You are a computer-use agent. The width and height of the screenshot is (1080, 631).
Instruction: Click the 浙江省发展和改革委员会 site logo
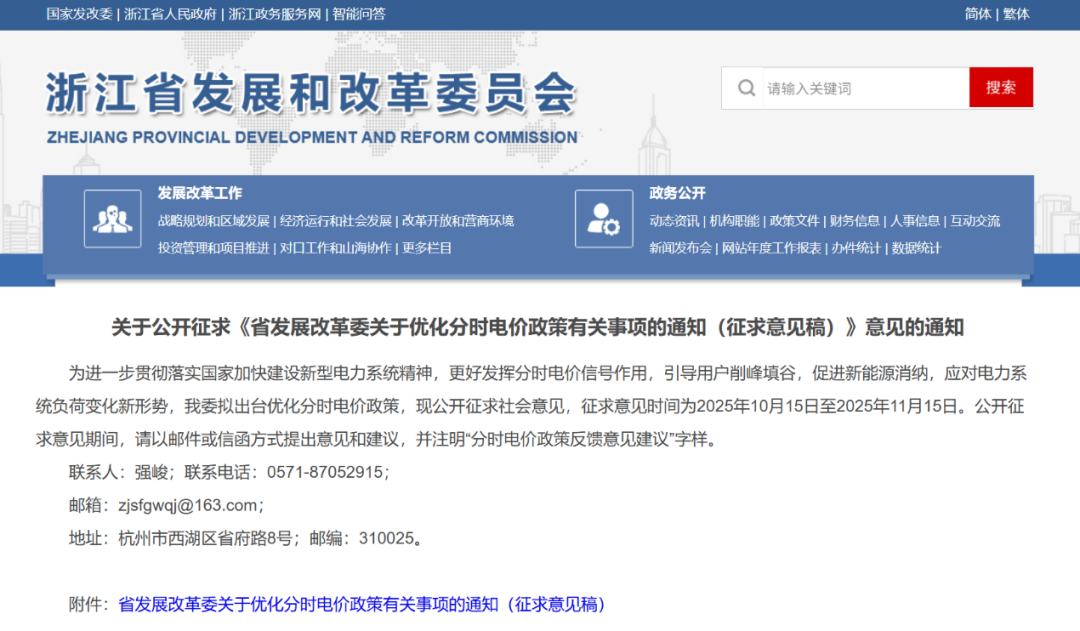[x=311, y=105]
